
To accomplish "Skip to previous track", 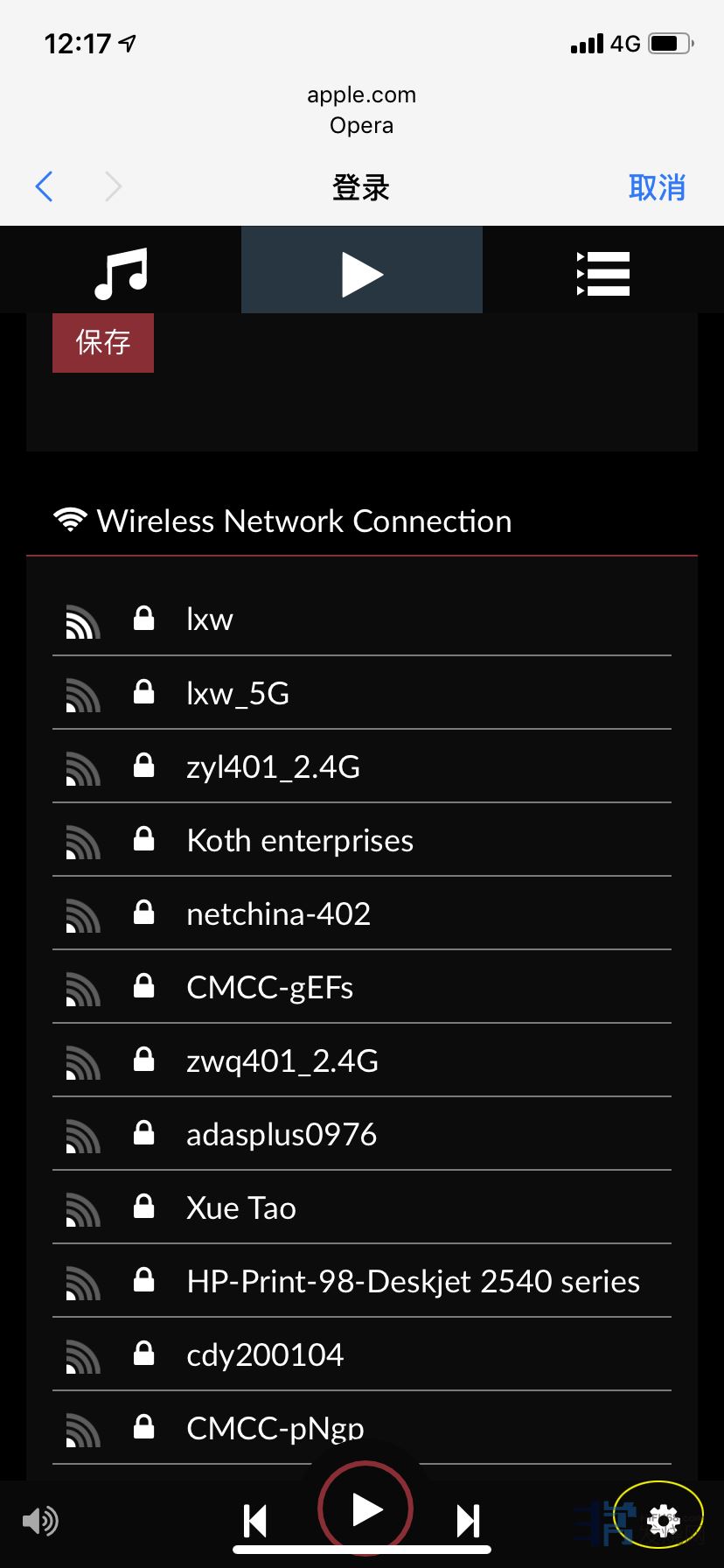I will coord(255,1521).
